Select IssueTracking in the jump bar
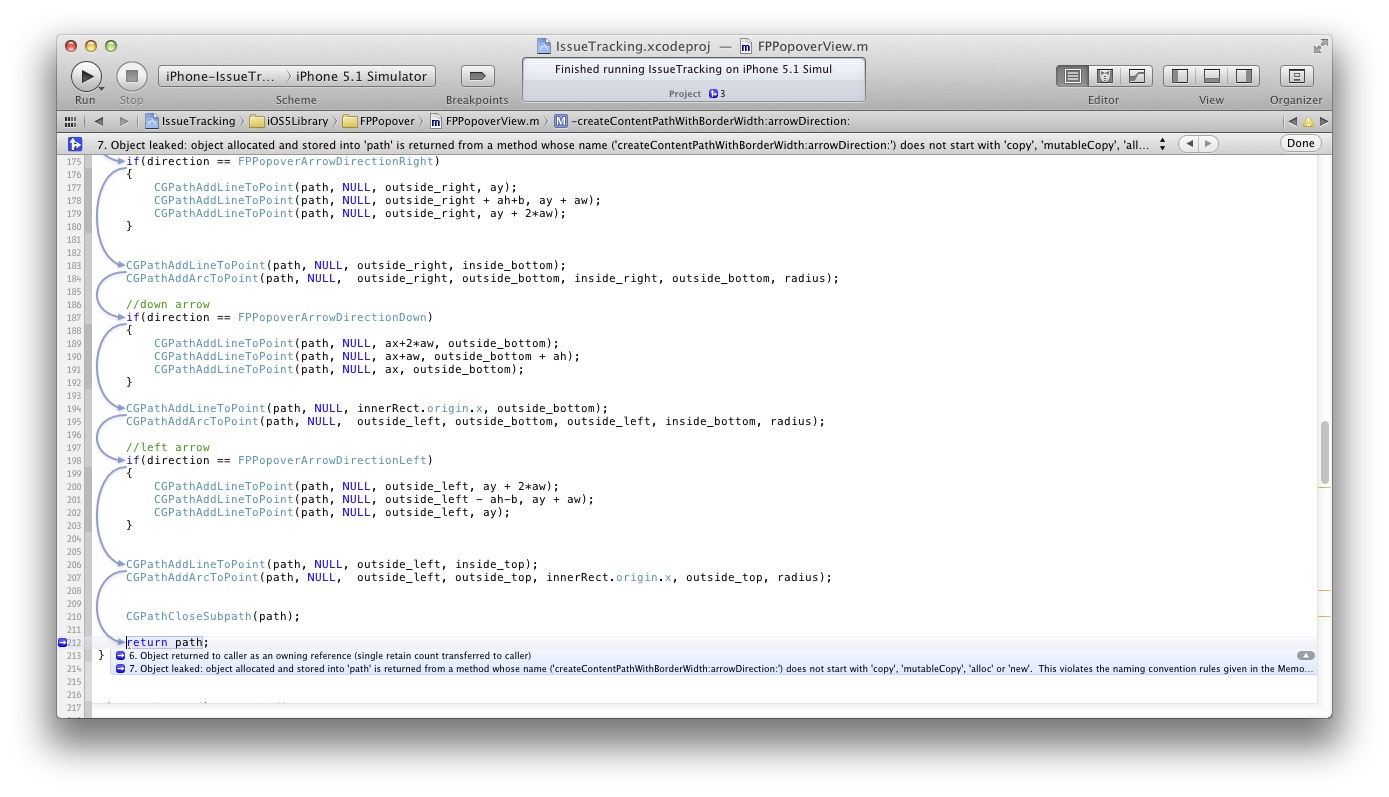This screenshot has height=797, width=1389. coord(190,121)
